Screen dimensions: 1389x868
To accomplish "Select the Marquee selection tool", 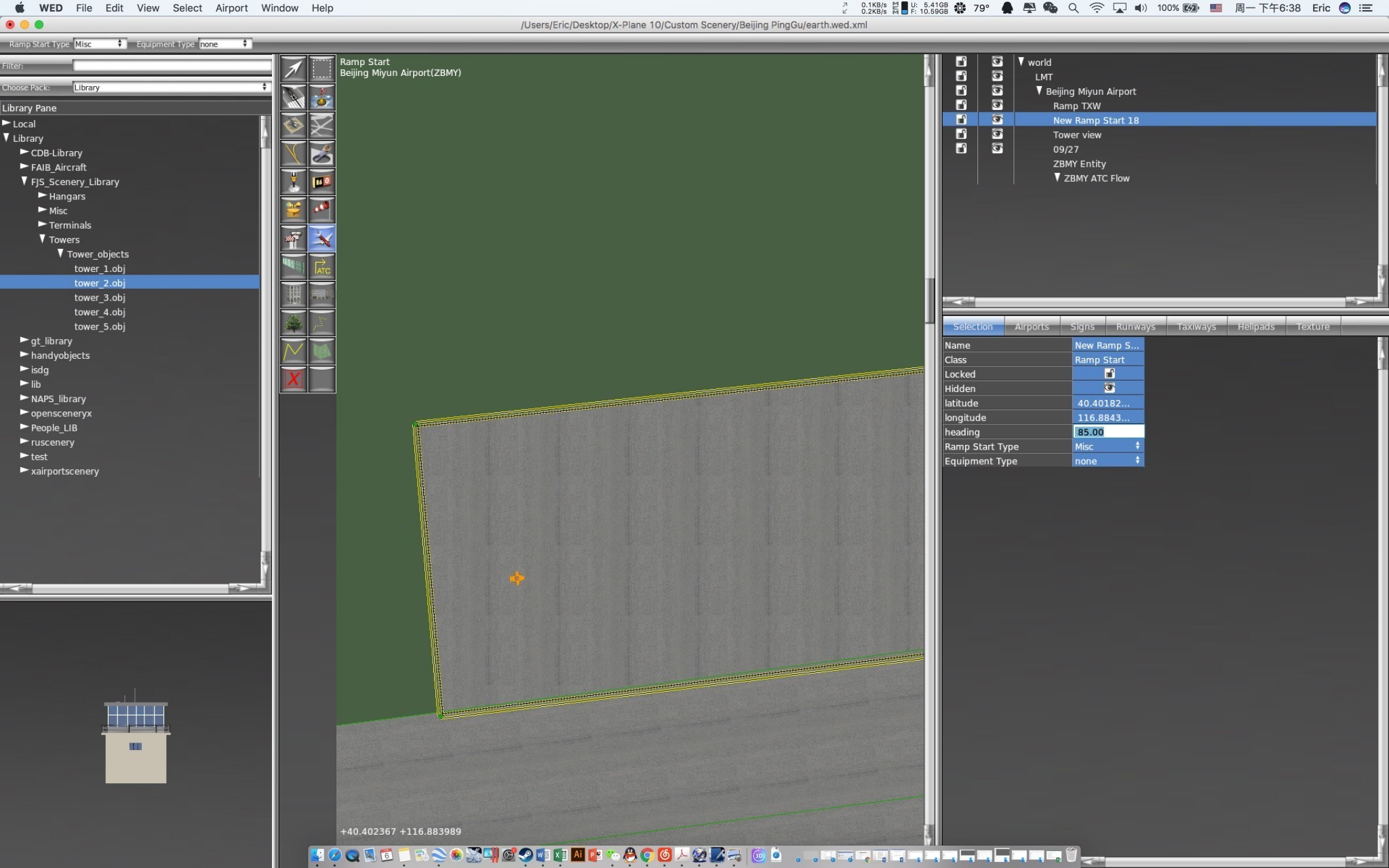I will coord(322,69).
